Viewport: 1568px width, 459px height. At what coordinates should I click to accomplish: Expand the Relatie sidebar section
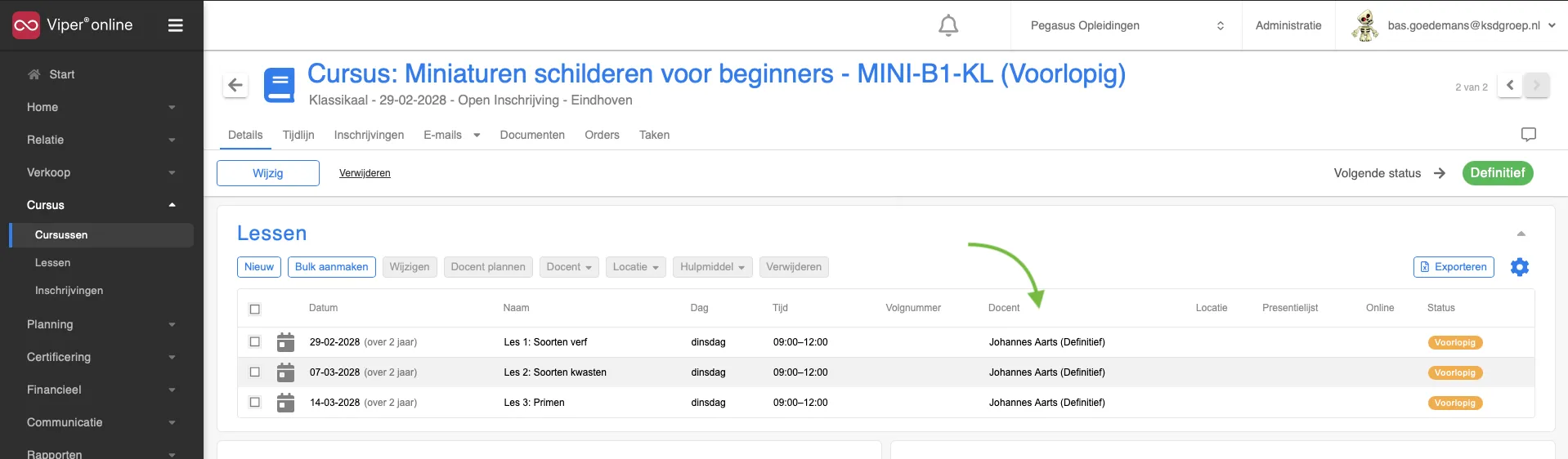click(x=101, y=140)
